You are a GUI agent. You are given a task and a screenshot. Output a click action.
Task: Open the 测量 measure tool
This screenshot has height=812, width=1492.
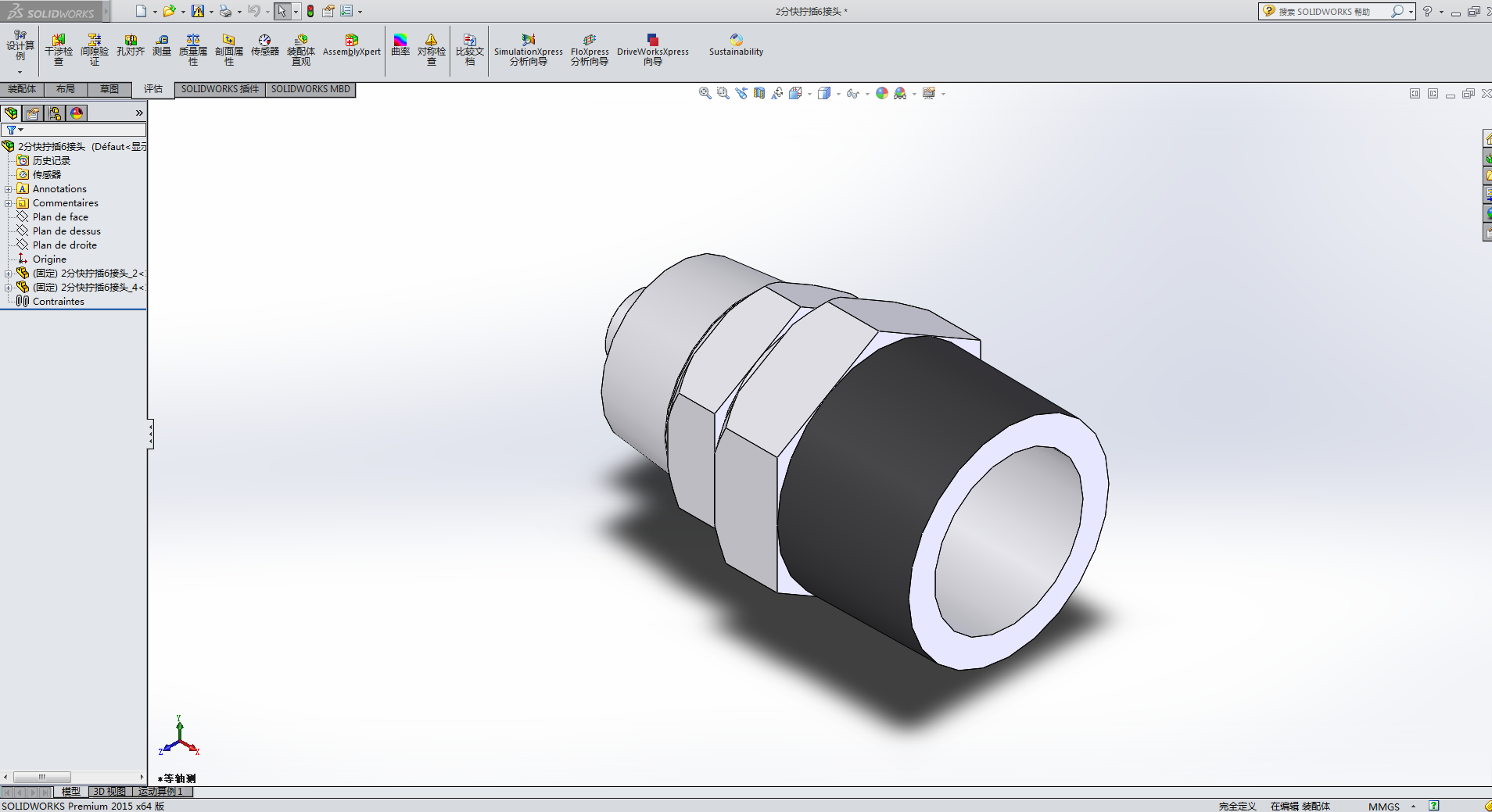(162, 45)
